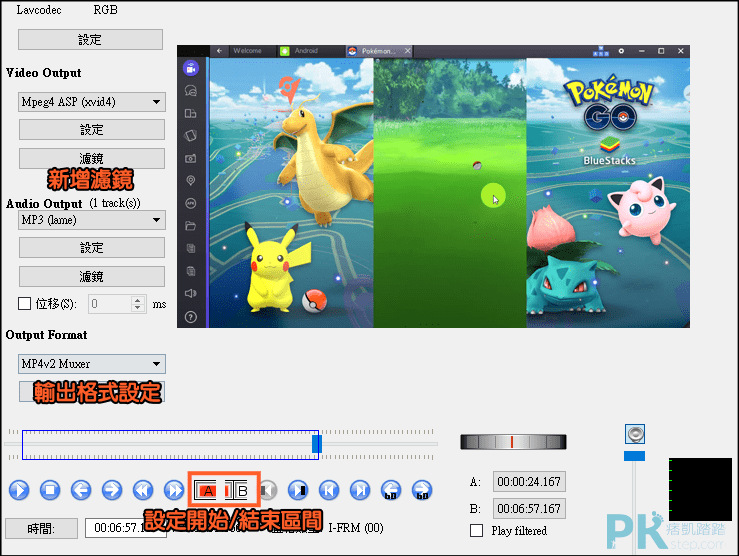
Task: Click the configure button below MP4v2 Muxer
Action: [x=92, y=392]
